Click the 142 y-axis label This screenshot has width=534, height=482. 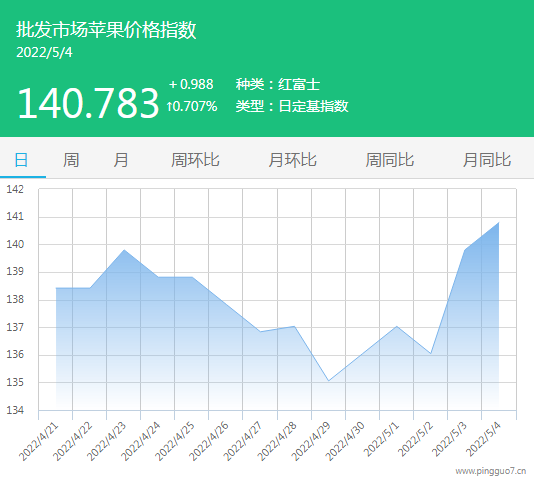pyautogui.click(x=15, y=189)
